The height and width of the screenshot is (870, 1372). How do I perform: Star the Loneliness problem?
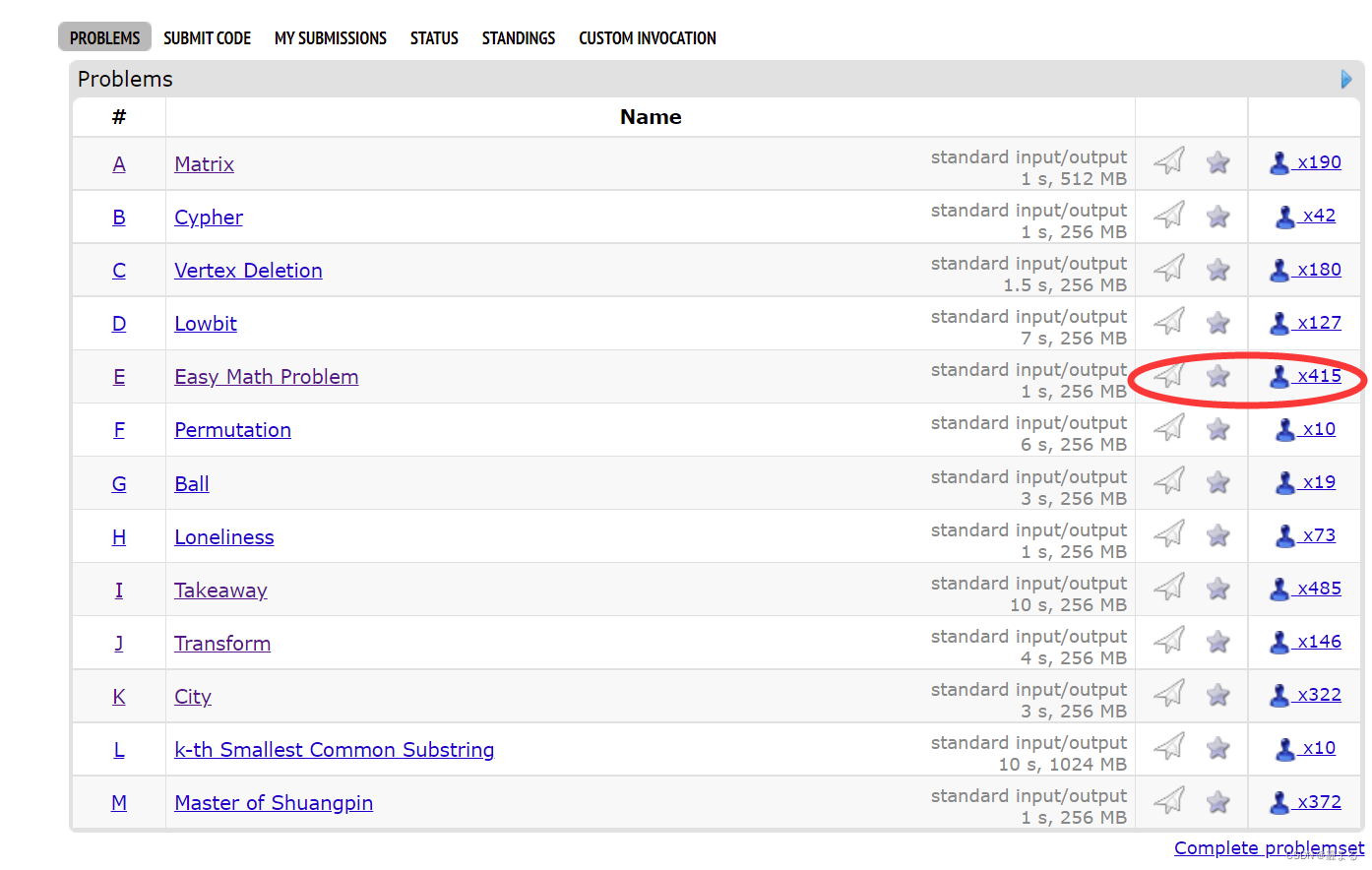[x=1218, y=534]
